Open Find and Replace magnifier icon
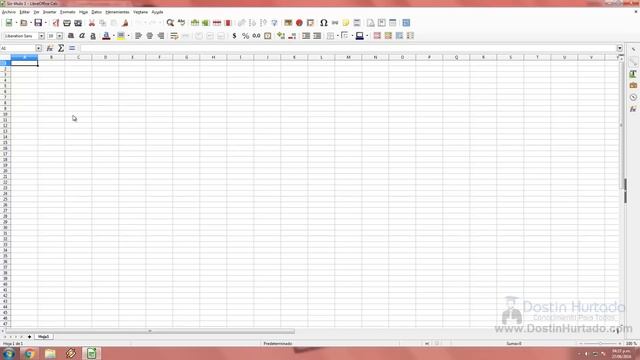Viewport: 640px width, 360px height. point(170,23)
